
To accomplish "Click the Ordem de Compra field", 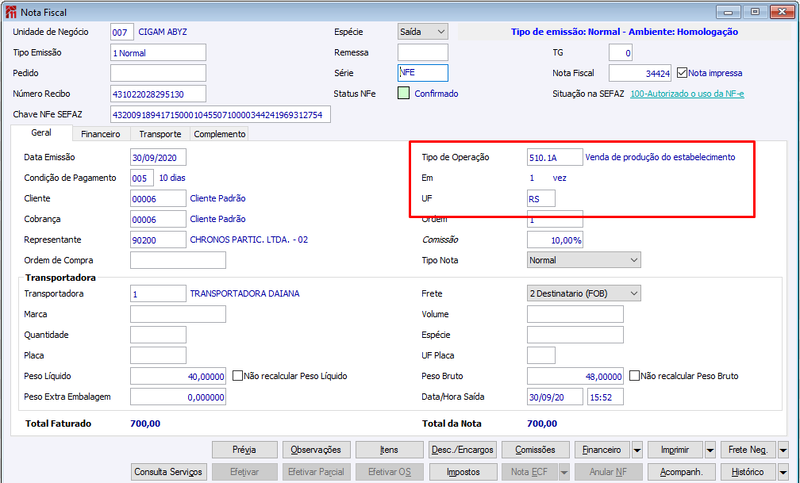I will [x=178, y=260].
